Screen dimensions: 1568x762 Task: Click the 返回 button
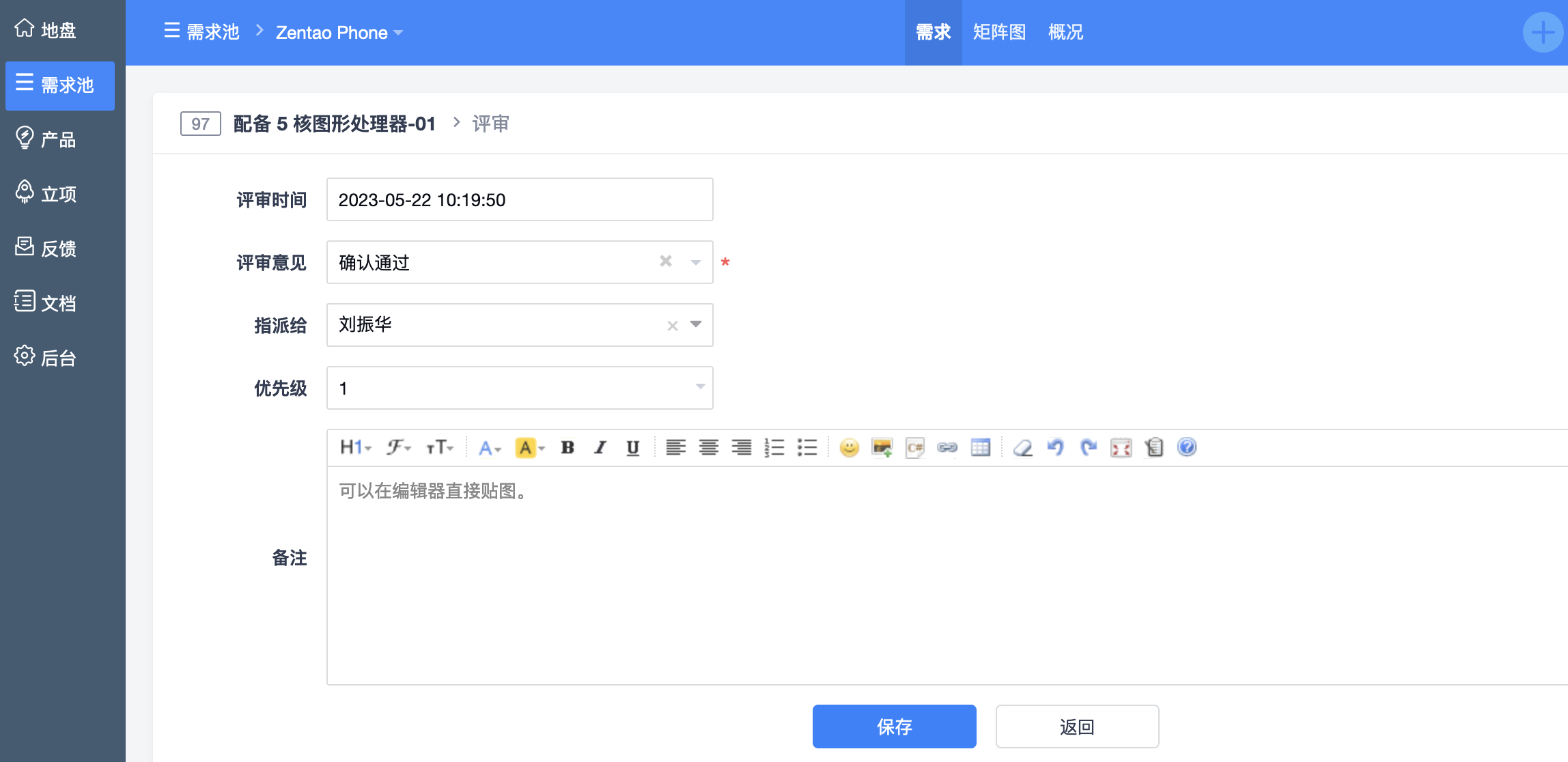(1077, 726)
